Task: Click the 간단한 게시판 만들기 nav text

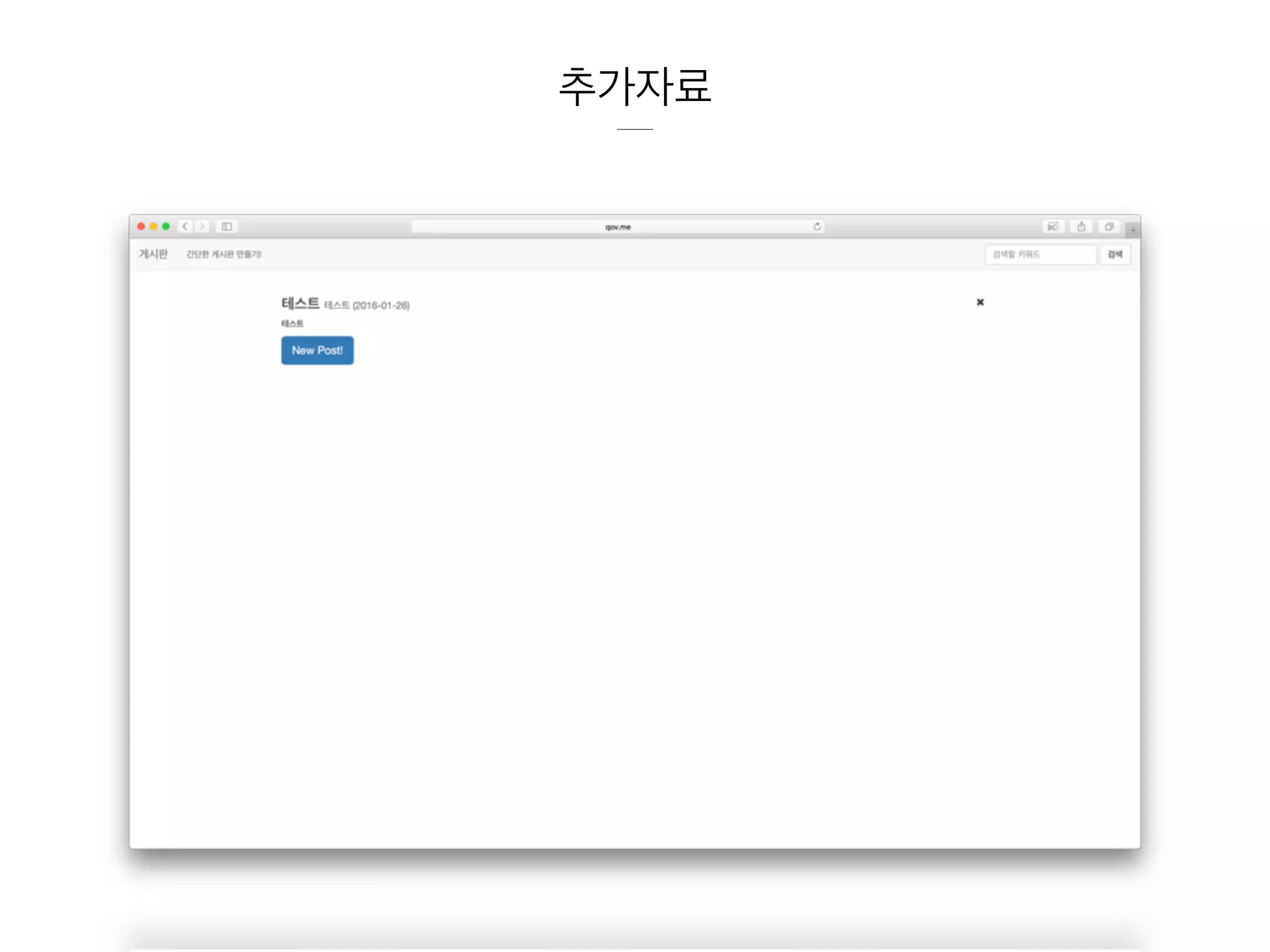Action: coord(224,254)
